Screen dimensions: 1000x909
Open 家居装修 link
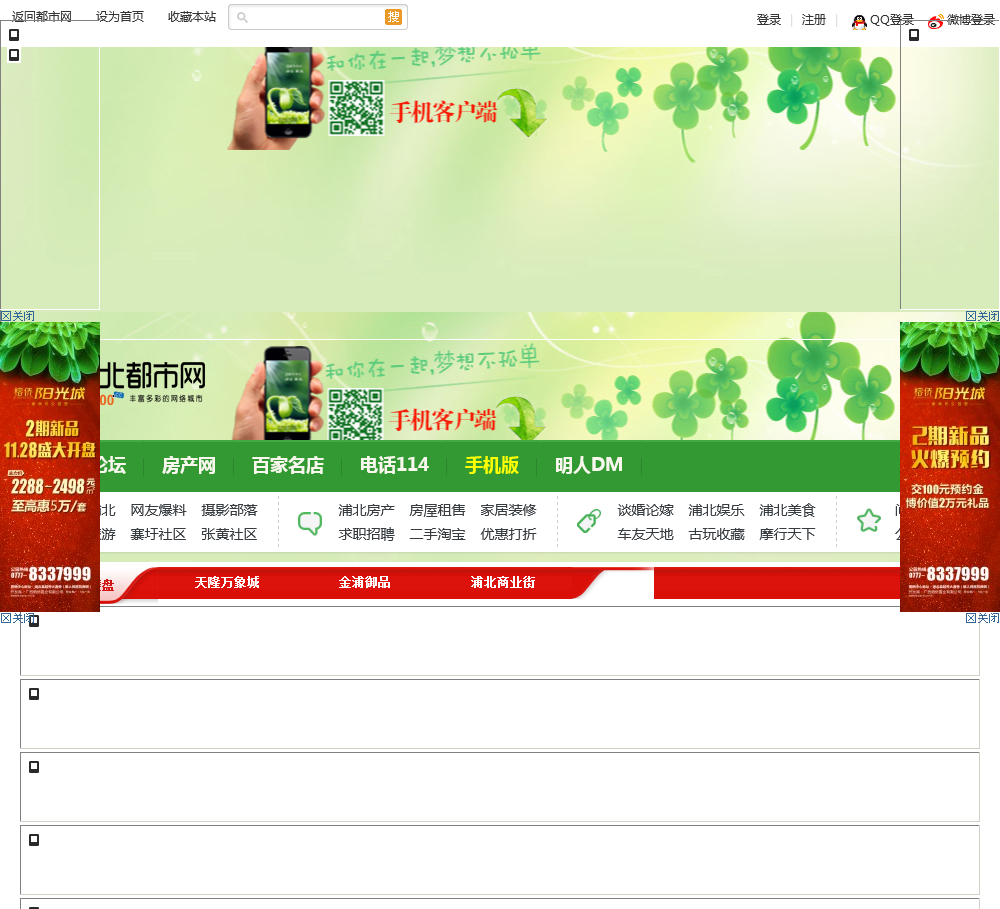(x=508, y=510)
